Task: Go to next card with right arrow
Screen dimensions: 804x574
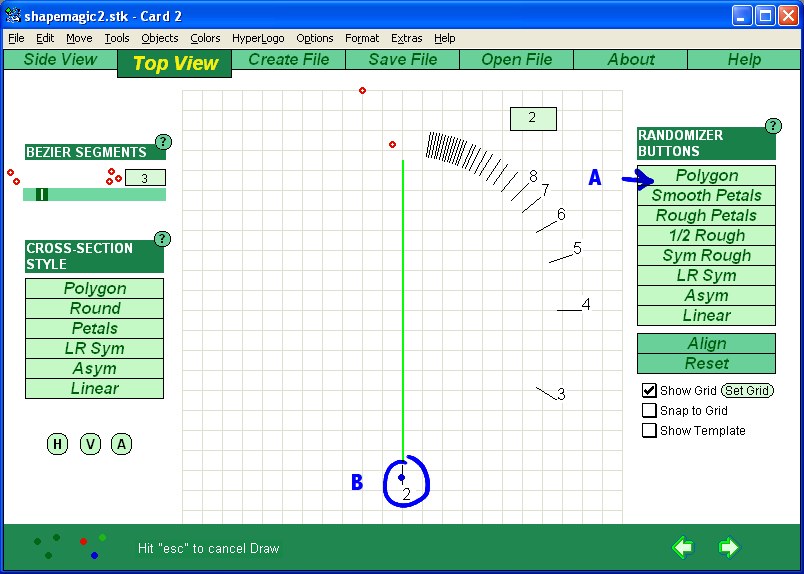Action: coord(728,547)
